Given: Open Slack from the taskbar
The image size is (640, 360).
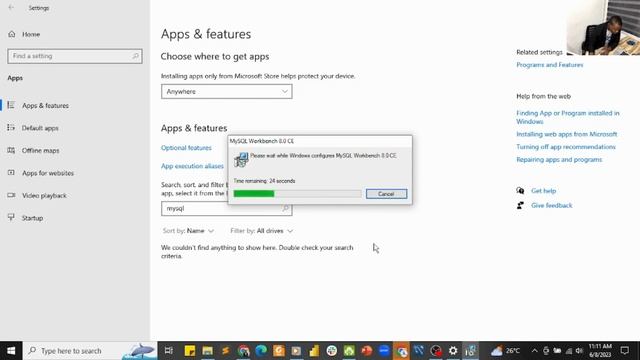Looking at the screenshot, I should point(332,351).
